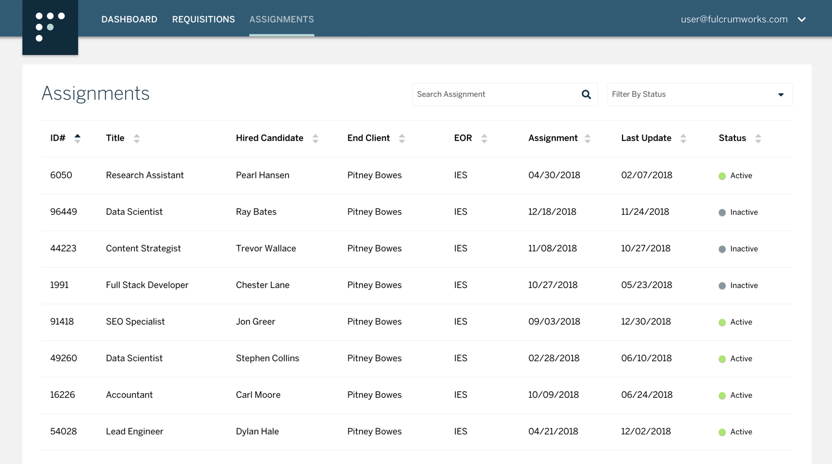The width and height of the screenshot is (832, 464).
Task: Sort by ID# column arrows
Action: point(77,139)
